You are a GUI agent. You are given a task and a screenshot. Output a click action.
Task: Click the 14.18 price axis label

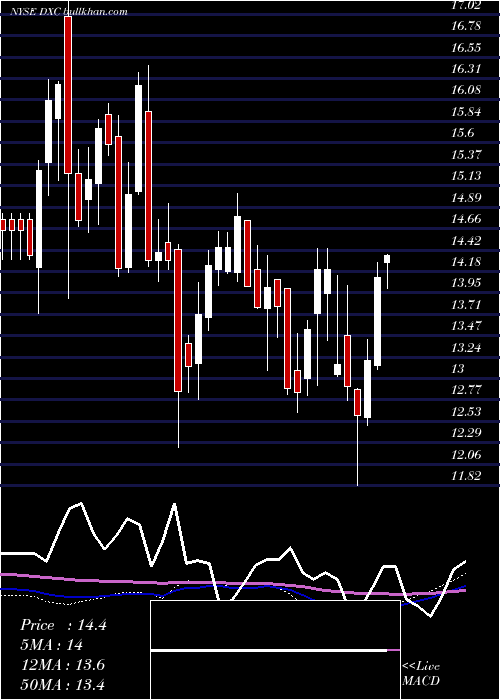pos(467,262)
